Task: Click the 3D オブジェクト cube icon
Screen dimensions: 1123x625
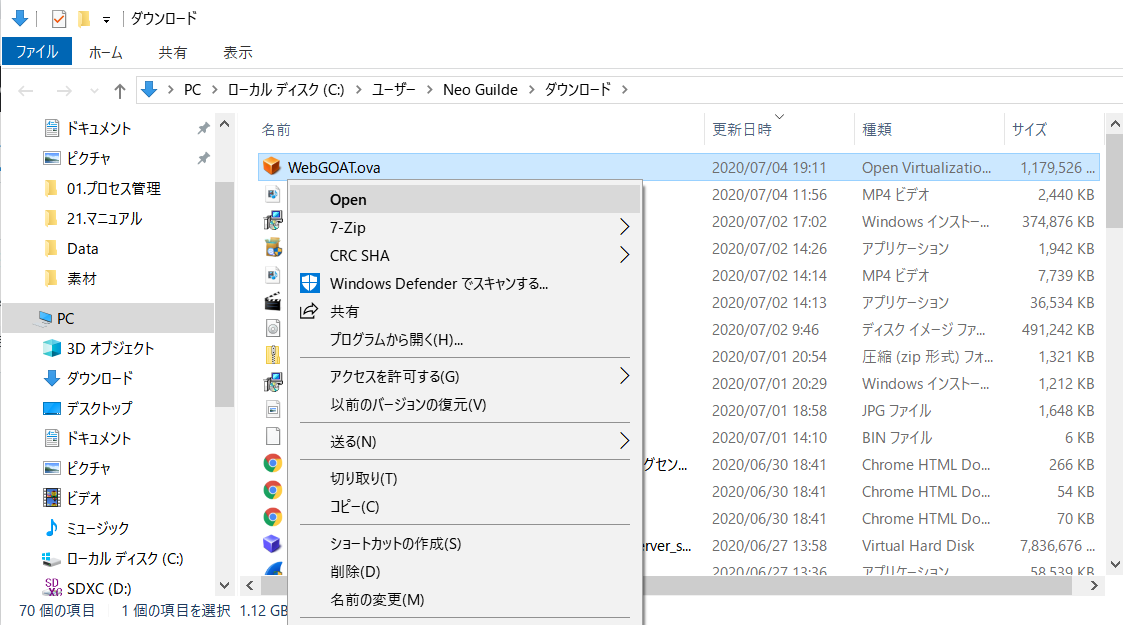Action: click(52, 348)
